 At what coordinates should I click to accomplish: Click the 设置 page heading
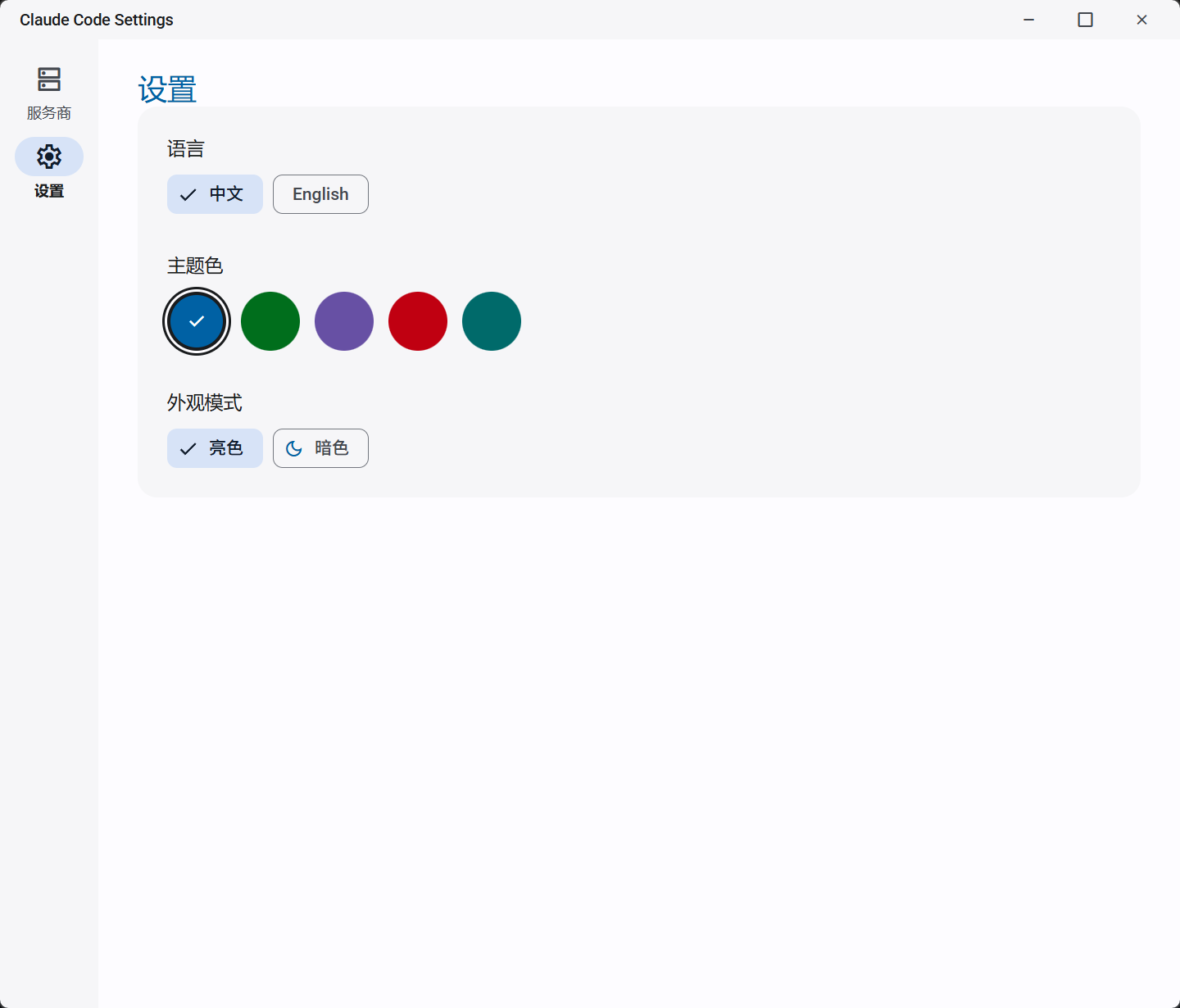tap(167, 89)
